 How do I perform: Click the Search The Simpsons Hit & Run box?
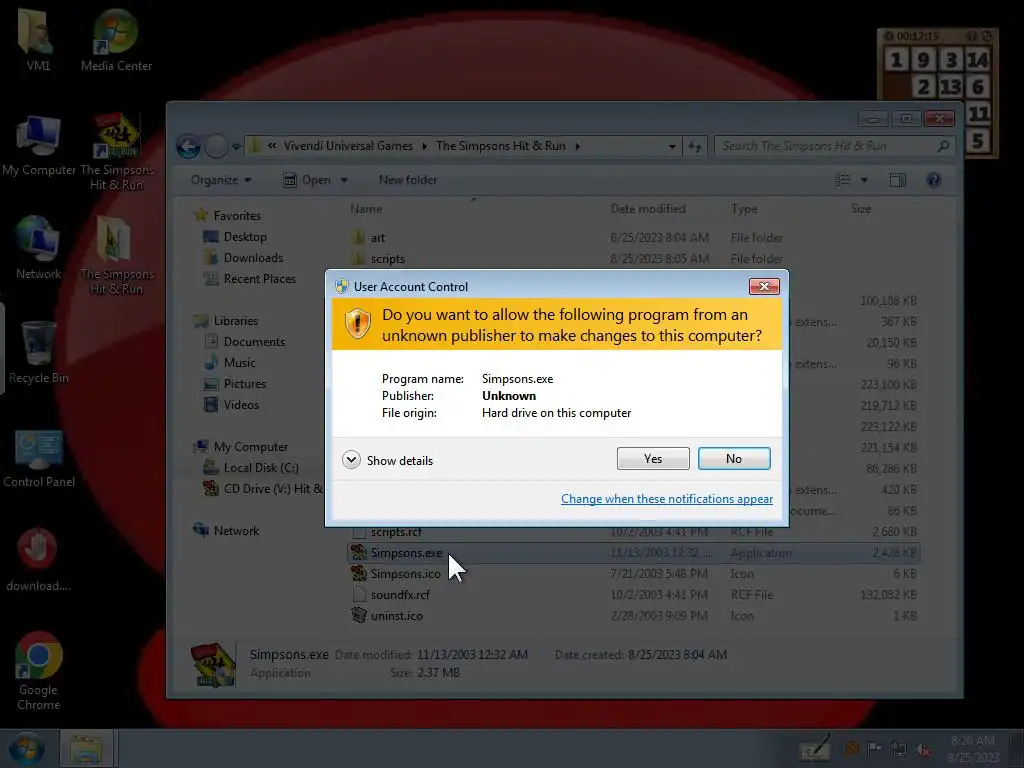pos(833,146)
